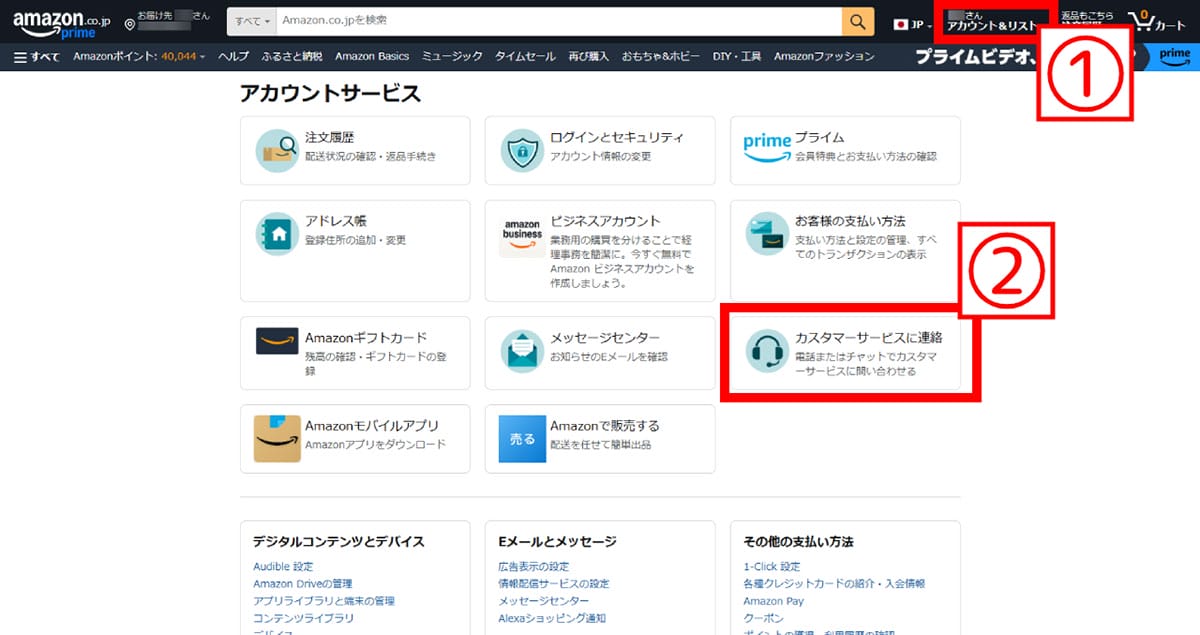1200x635 pixels.
Task: Open 再び購入 nav item
Action: [588, 57]
